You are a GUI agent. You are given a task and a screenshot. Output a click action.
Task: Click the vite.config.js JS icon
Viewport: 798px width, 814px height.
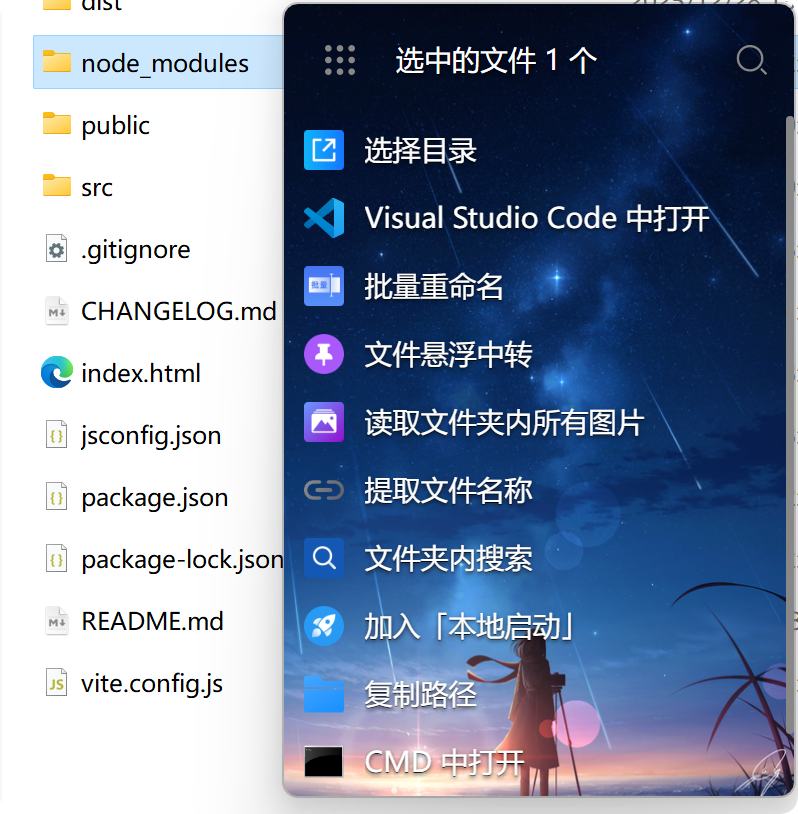pos(57,682)
